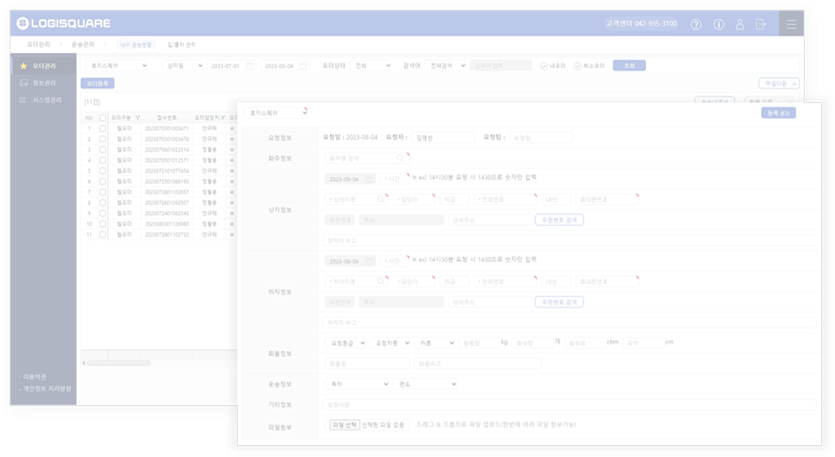
Task: Check the checkbox for row 9
Action: click(x=103, y=213)
